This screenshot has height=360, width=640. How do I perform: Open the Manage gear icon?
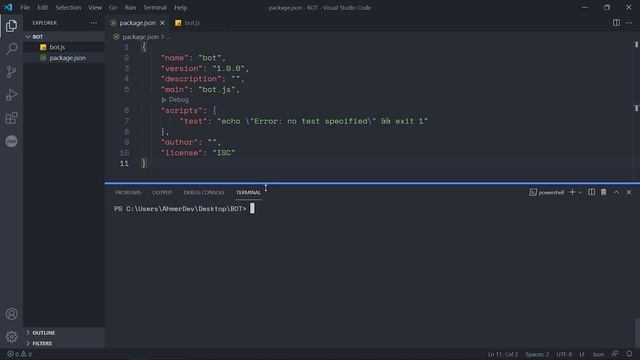tap(11, 337)
